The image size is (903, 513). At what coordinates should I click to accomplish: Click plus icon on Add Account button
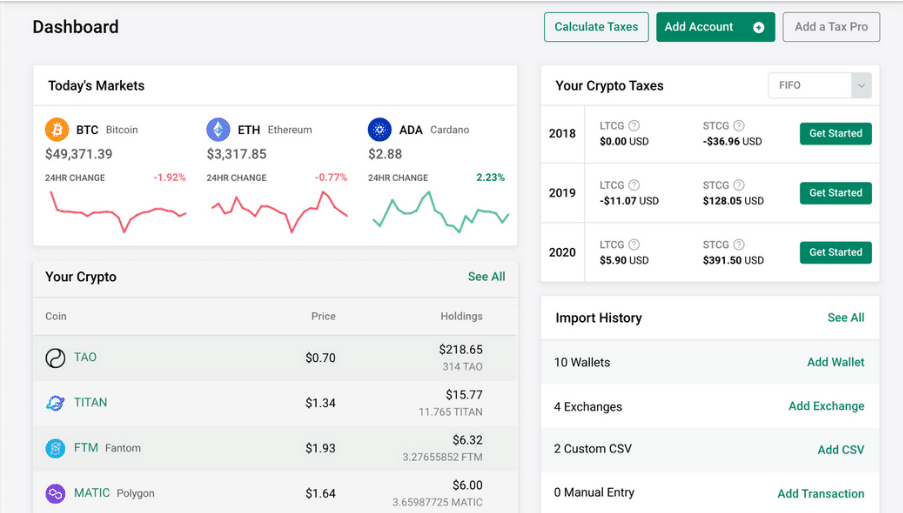(758, 28)
